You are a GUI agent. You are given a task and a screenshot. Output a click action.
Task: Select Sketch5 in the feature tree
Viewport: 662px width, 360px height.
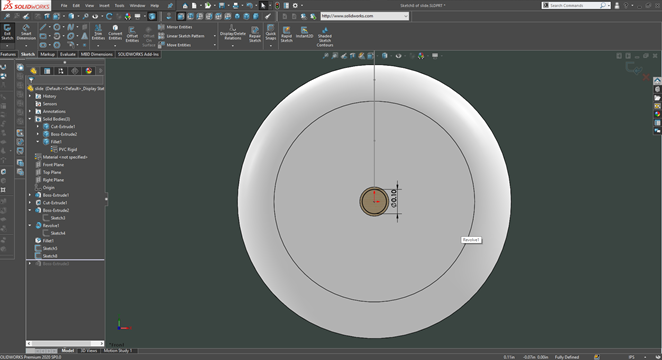(x=49, y=248)
